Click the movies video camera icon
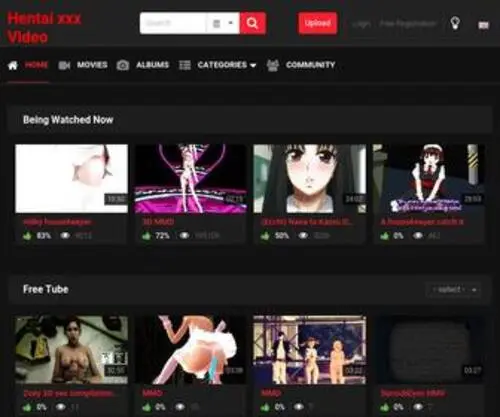The image size is (500, 417). [64, 65]
